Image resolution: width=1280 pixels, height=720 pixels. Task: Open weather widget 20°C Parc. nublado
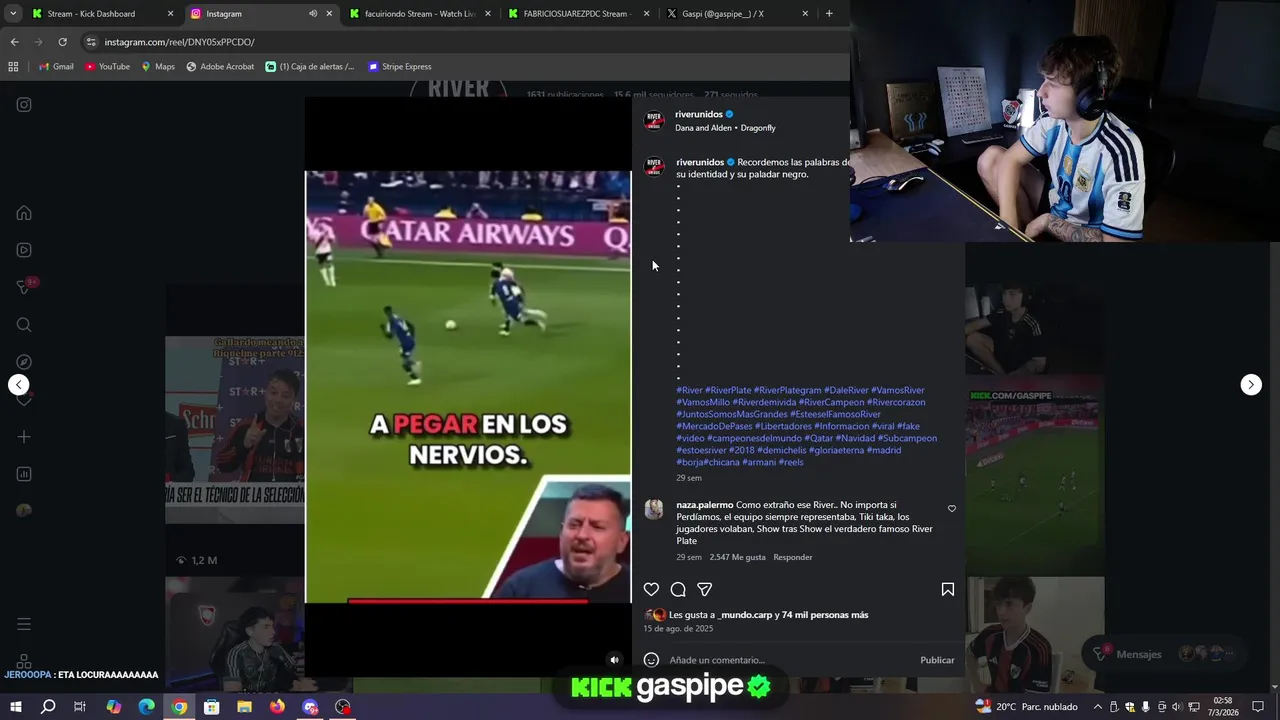[x=1026, y=707]
